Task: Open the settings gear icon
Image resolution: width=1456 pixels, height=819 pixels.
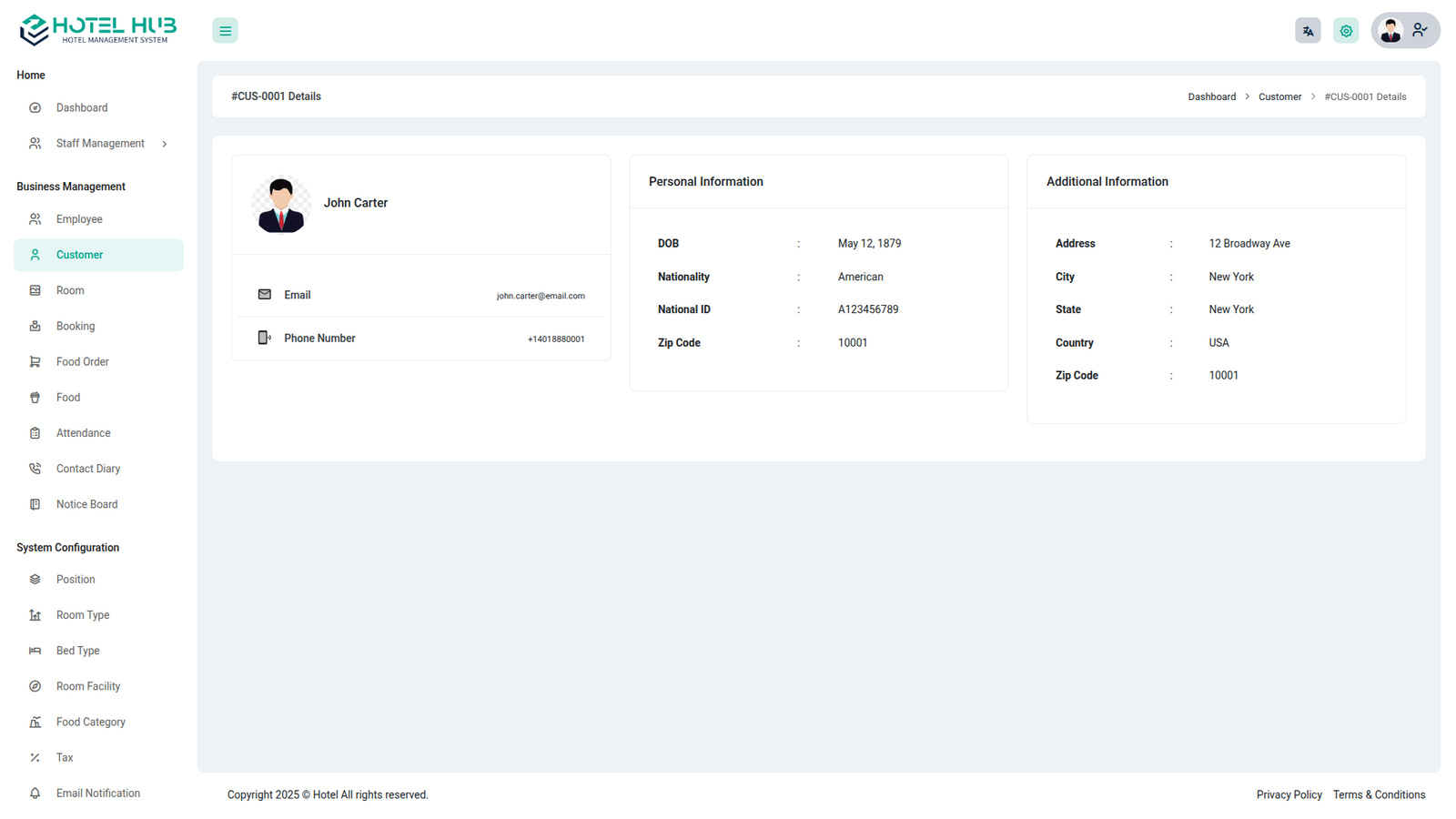Action: tap(1346, 31)
